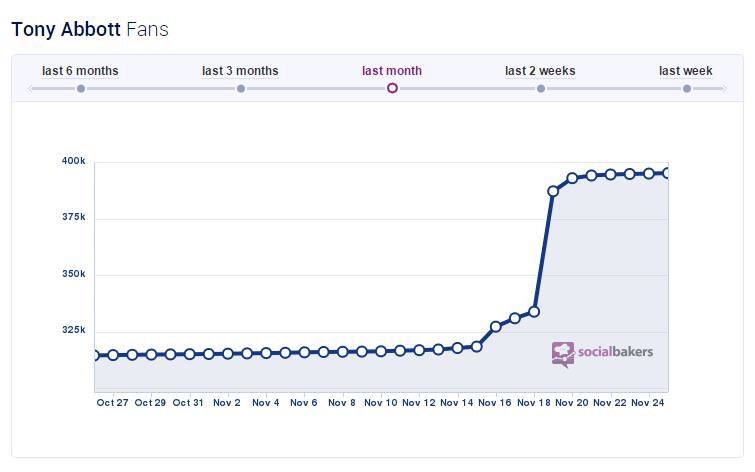Click the Nov 19 data point on chart
The height and width of the screenshot is (472, 755).
[x=553, y=191]
